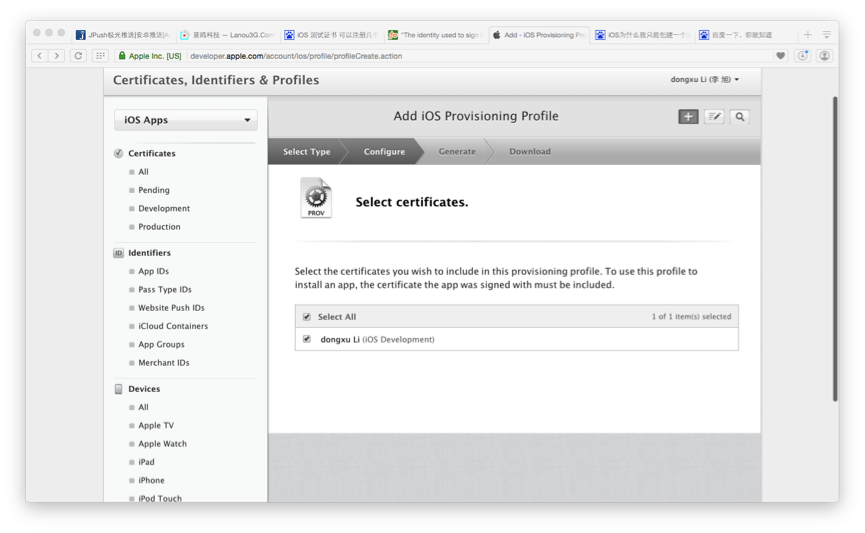
Task: Open Apple Watch devices
Action: tap(162, 444)
